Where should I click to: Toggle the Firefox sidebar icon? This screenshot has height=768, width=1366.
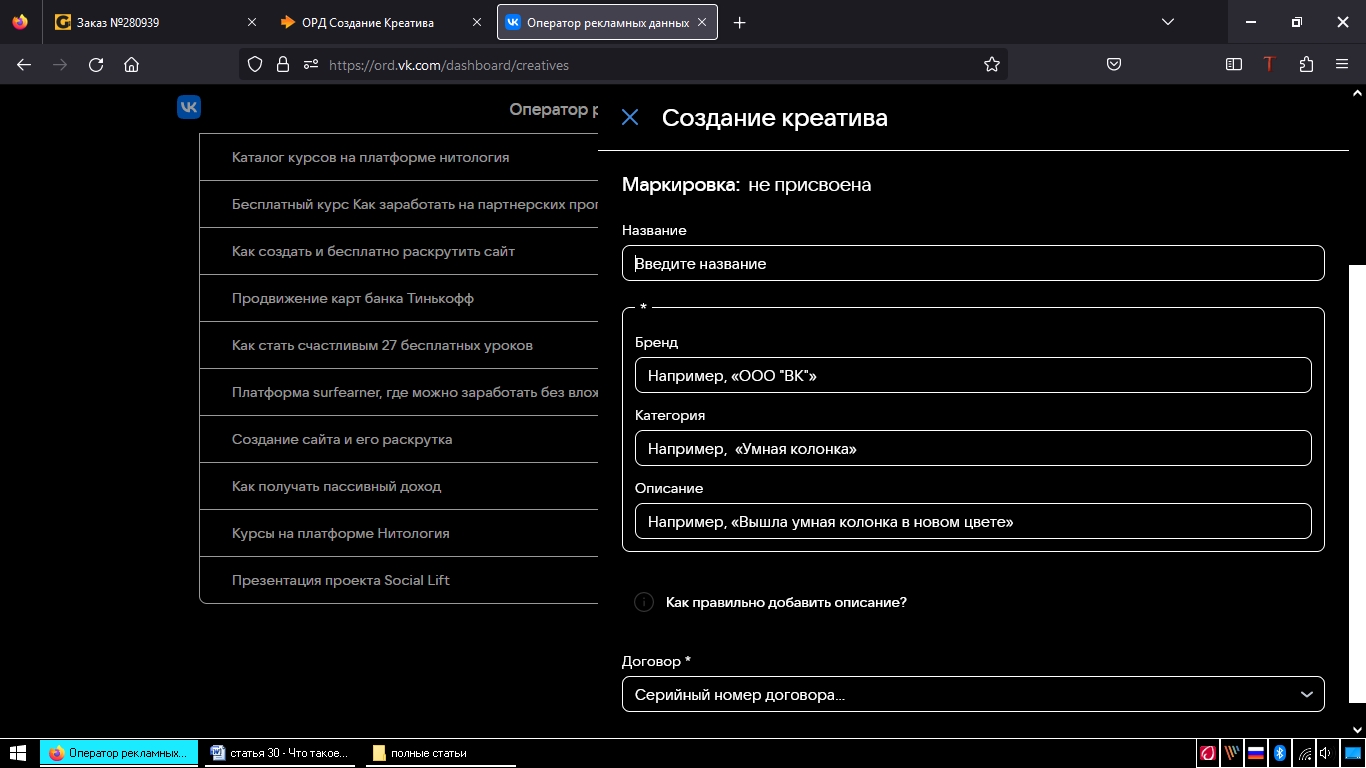[x=1234, y=65]
